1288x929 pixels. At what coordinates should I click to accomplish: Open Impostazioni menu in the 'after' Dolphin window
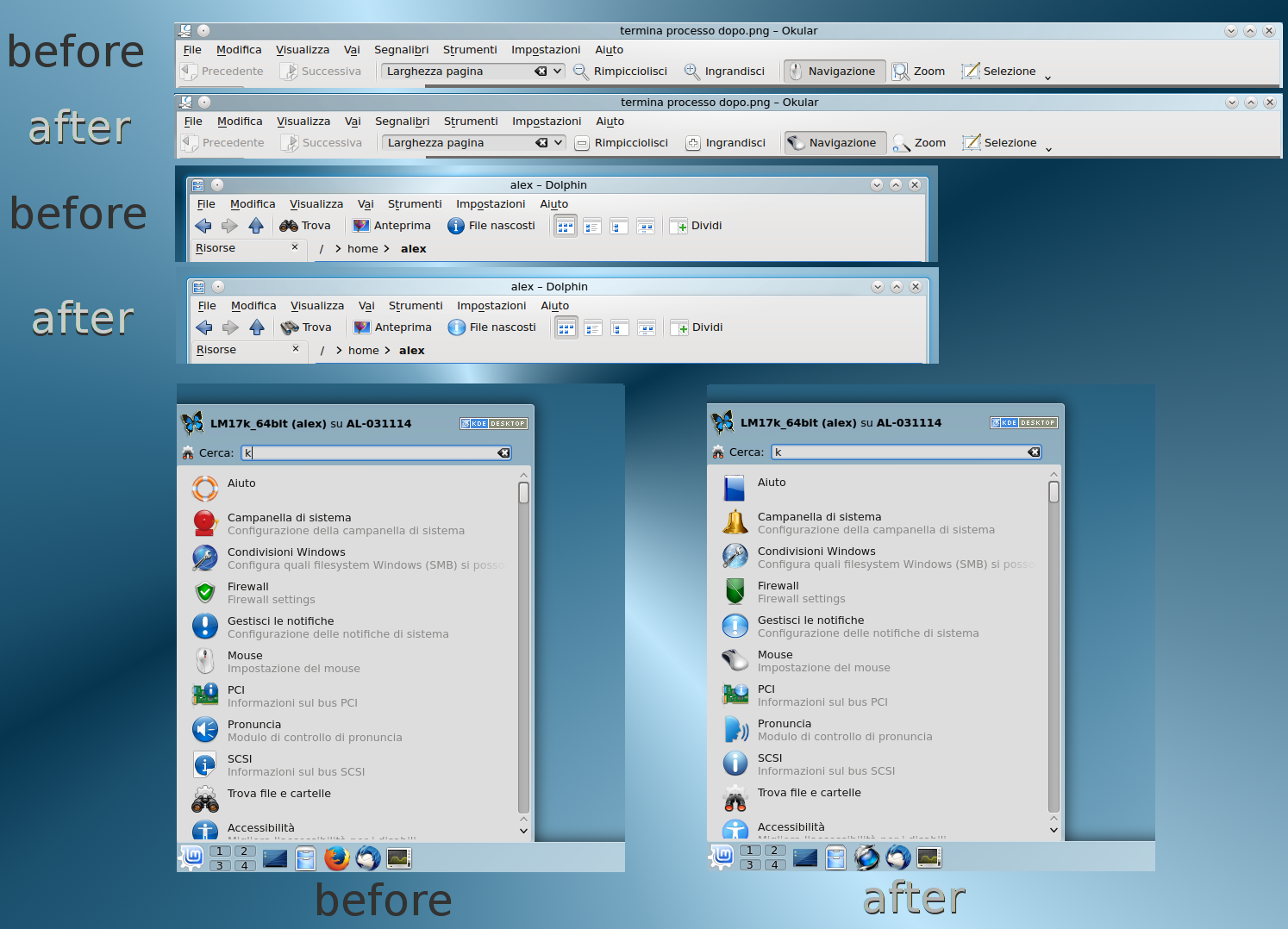click(x=491, y=306)
